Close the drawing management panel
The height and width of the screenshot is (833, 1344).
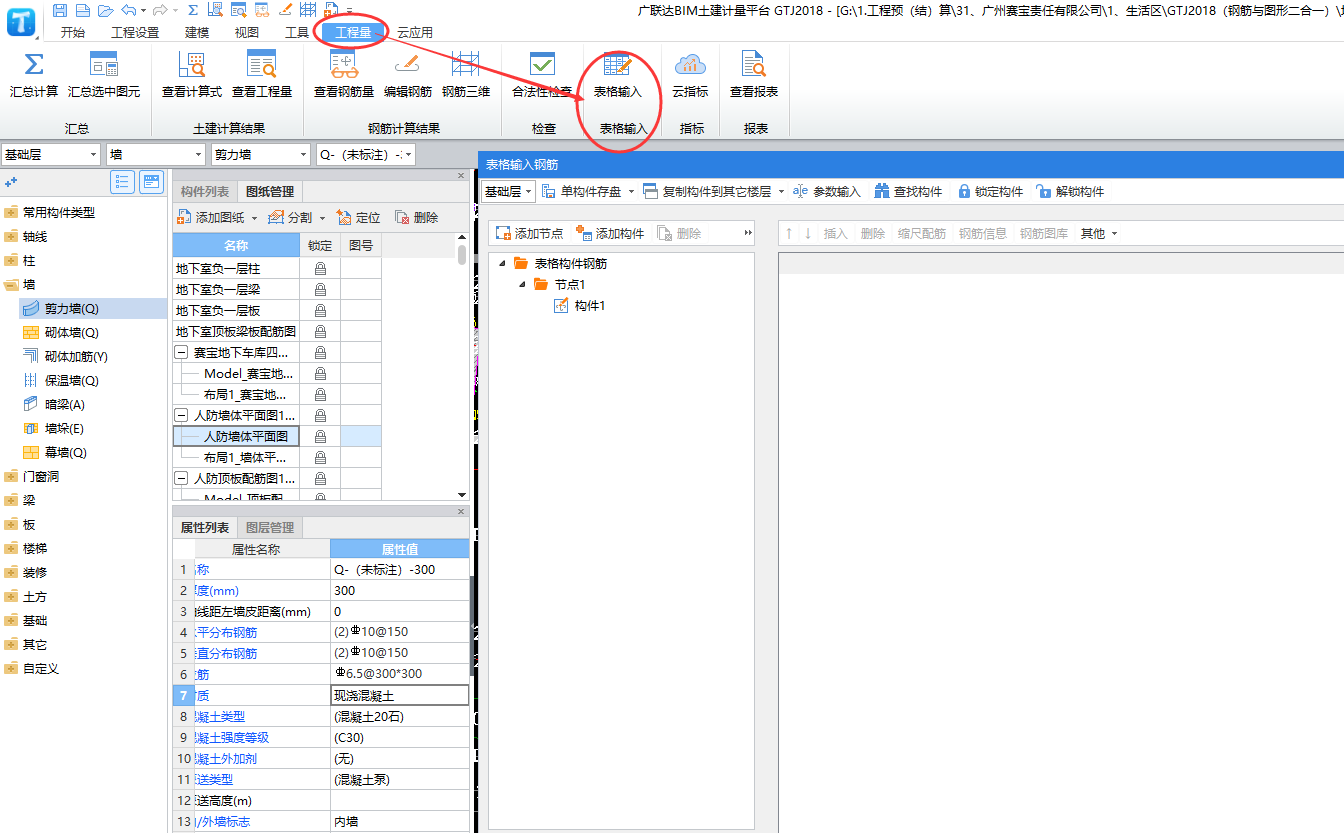[x=461, y=175]
